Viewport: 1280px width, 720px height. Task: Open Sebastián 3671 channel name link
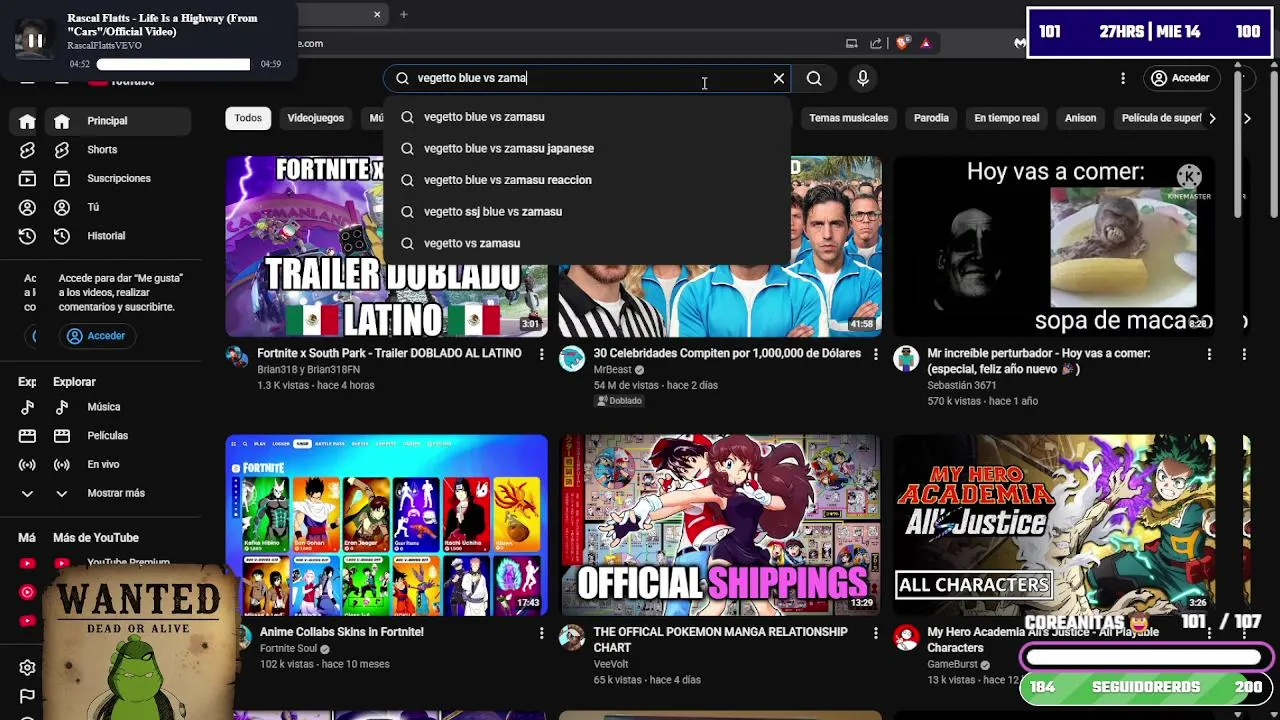(962, 385)
